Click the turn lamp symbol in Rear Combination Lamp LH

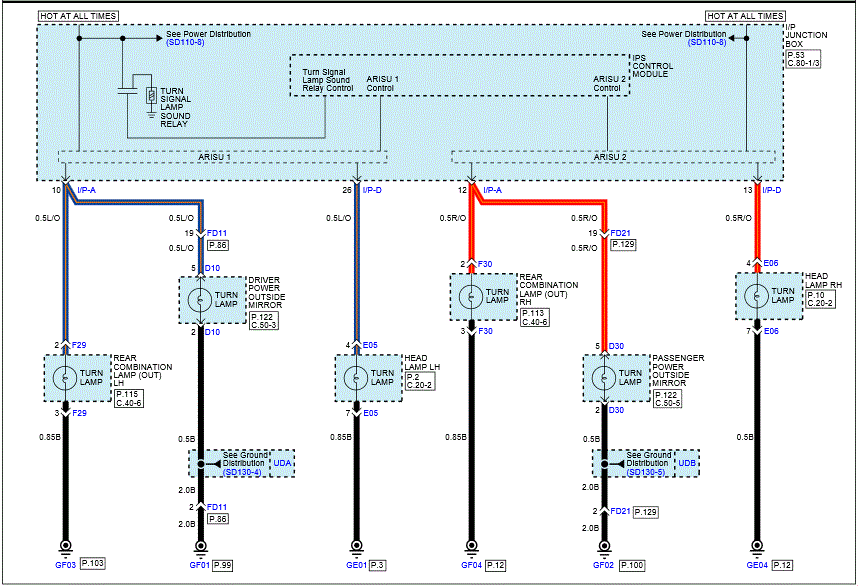(x=65, y=378)
